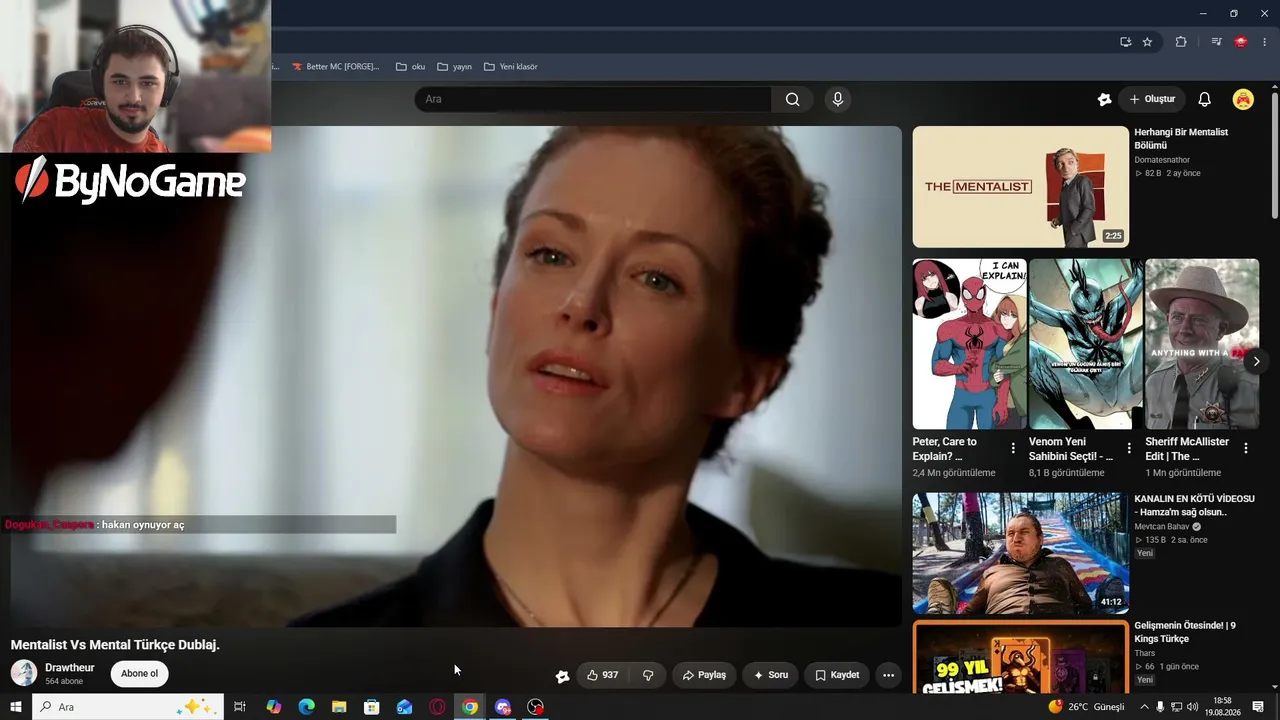Open Windows notification center icon

(1258, 707)
